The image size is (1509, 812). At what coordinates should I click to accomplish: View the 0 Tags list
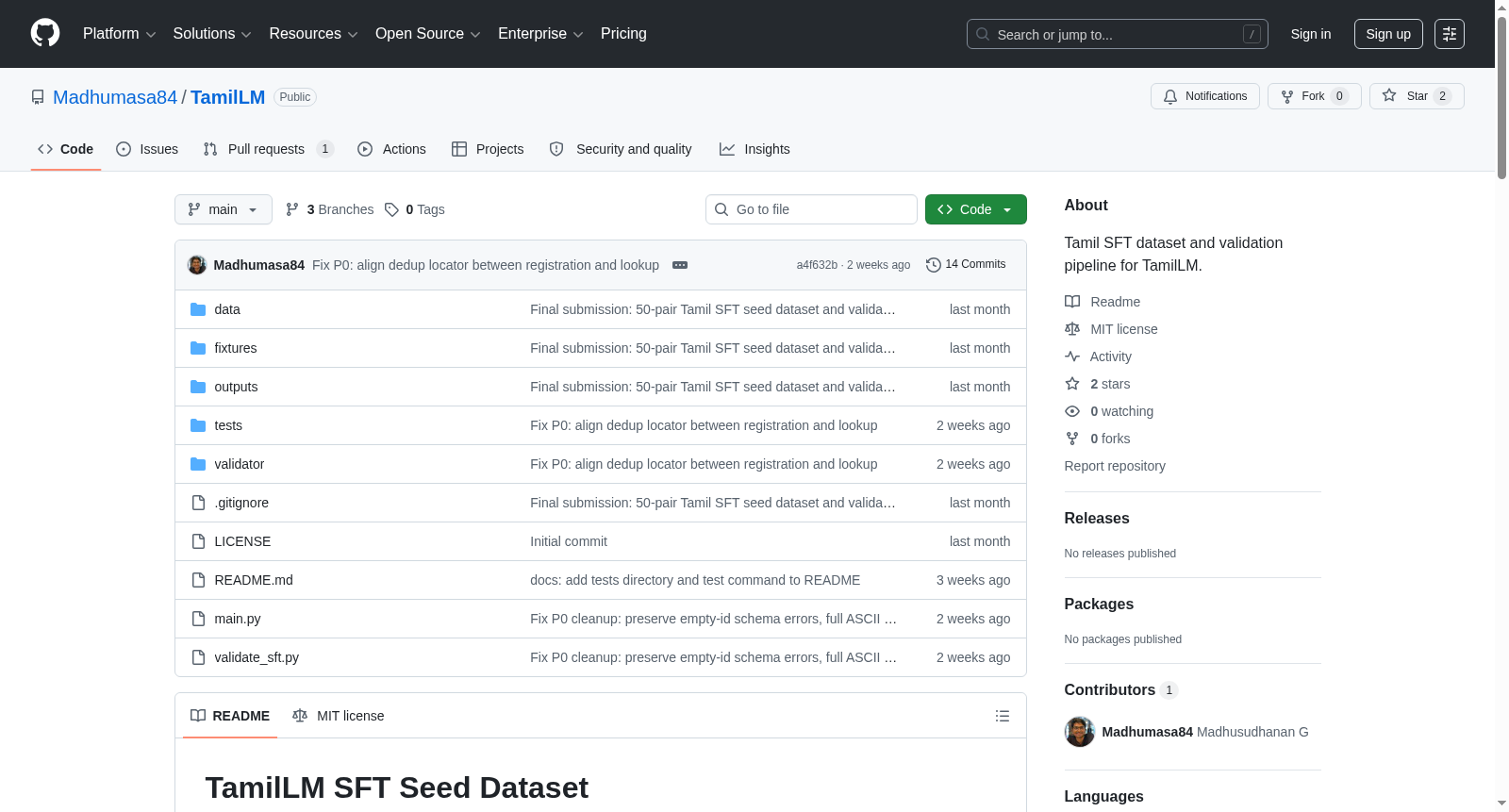coord(415,209)
